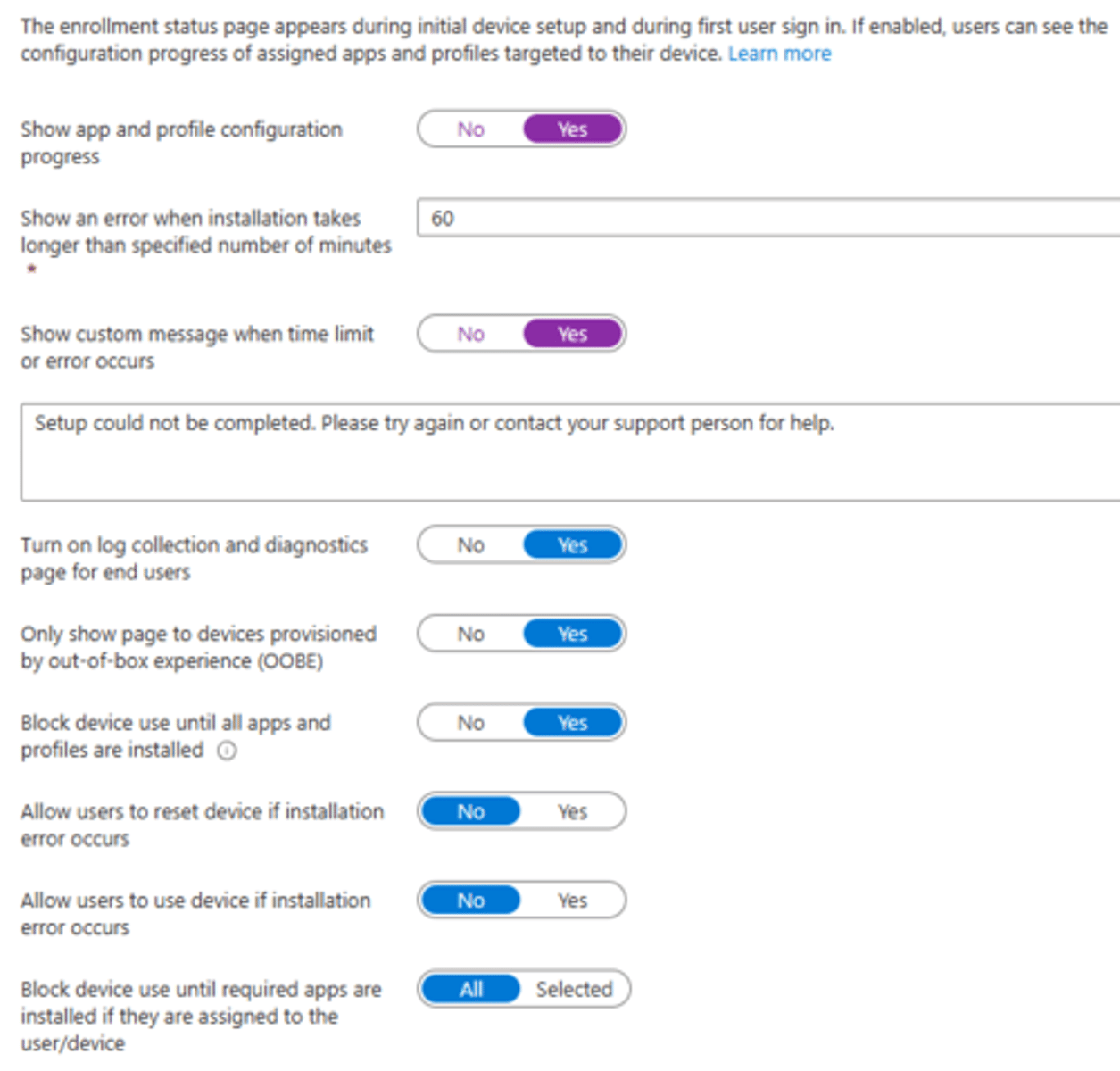1120x1071 pixels.
Task: Set Show custom message toggle to No
Action: click(470, 334)
